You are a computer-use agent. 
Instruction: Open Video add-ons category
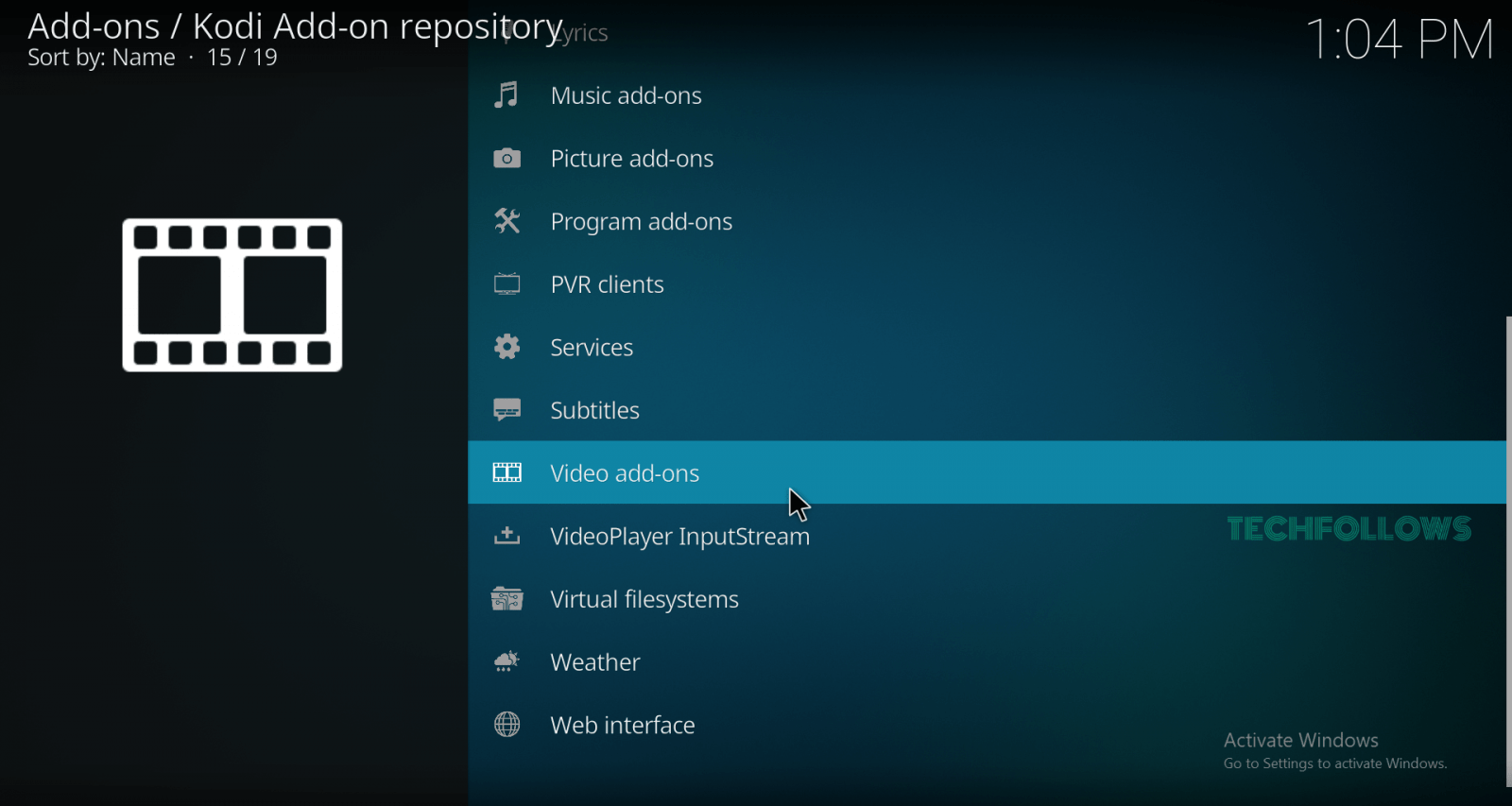click(x=987, y=472)
